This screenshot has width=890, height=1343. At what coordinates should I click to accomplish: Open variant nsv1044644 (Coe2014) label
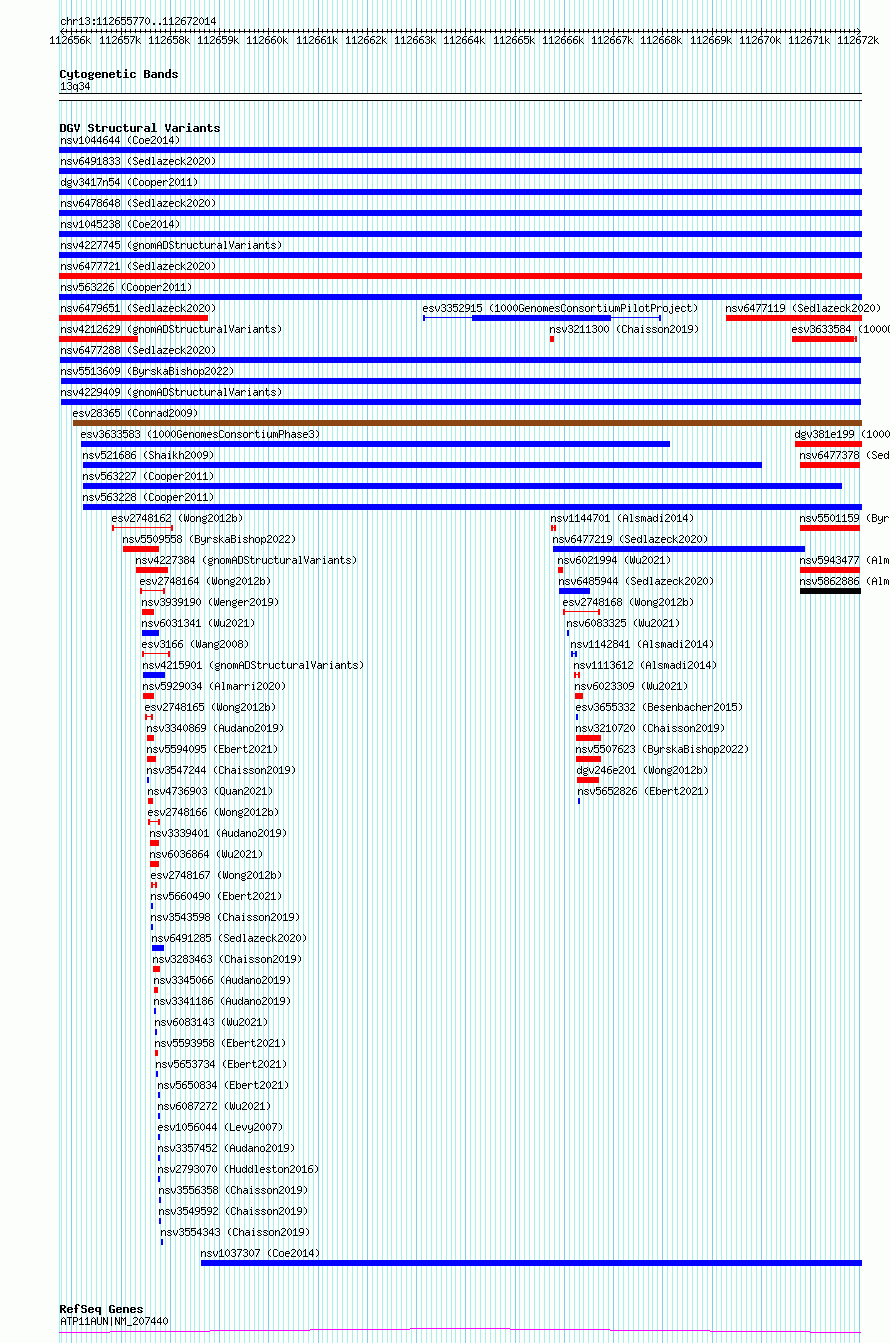point(120,140)
